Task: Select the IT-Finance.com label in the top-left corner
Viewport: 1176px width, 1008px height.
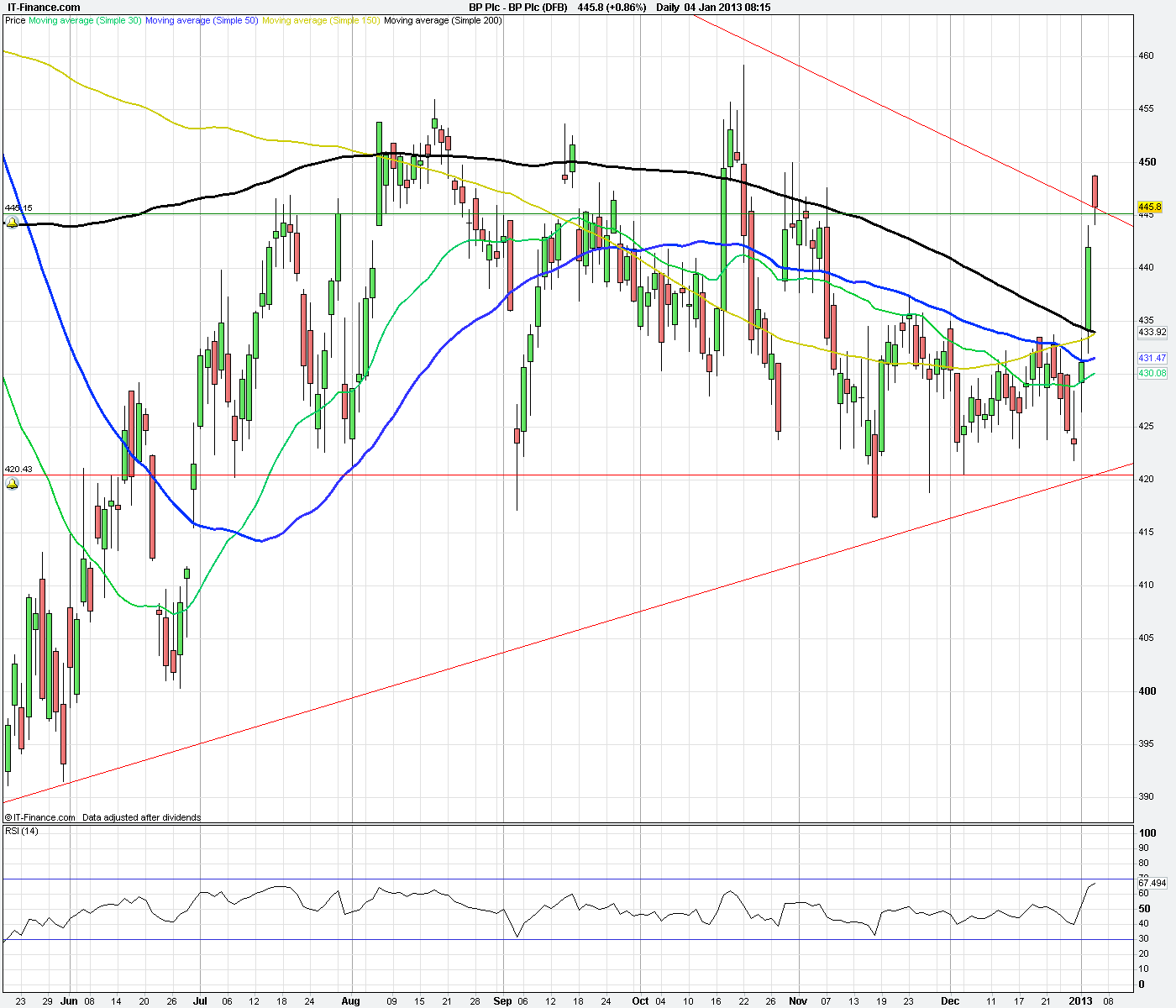Action: click(43, 8)
